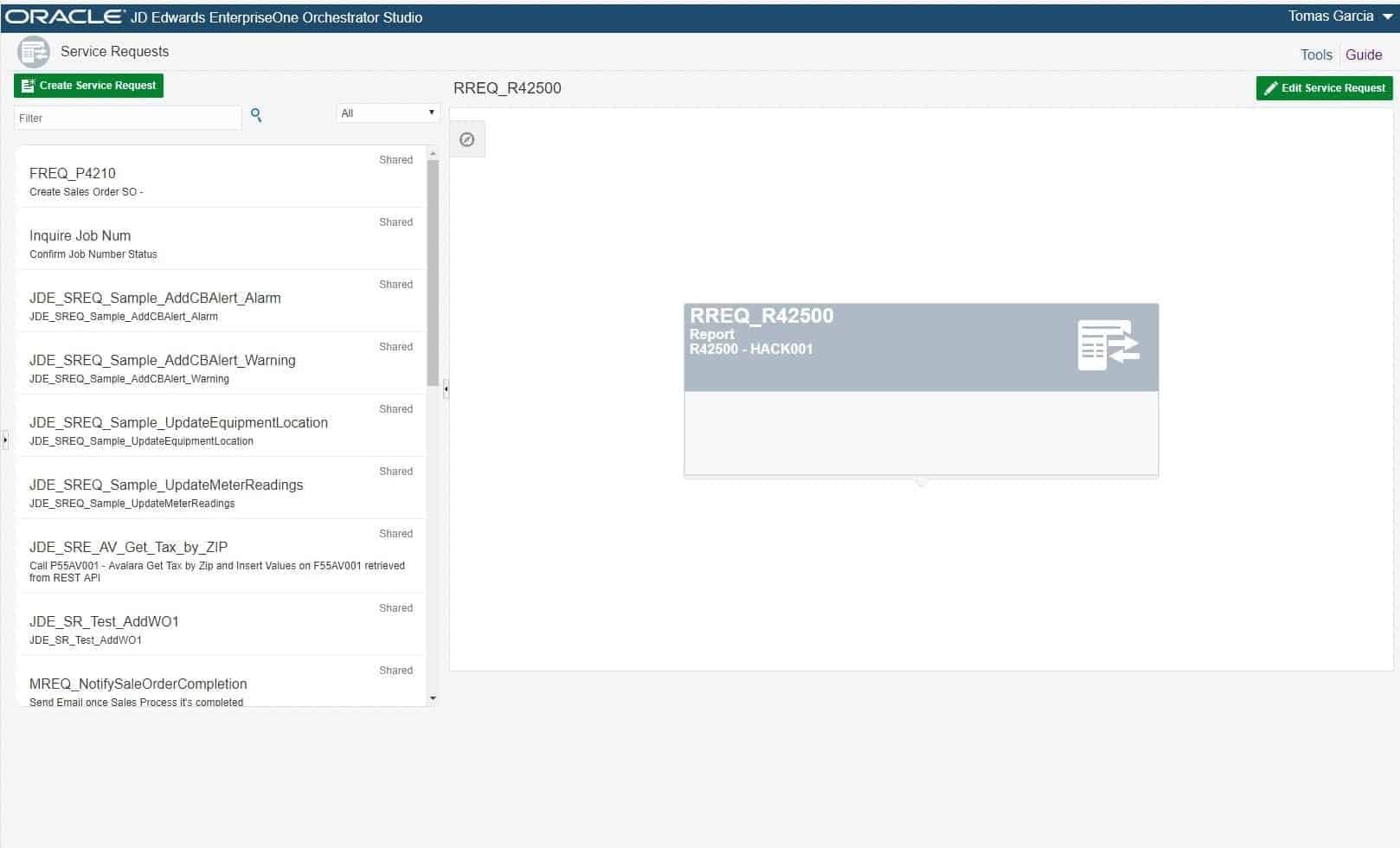Screen dimensions: 1400x848
Task: Click the compass icon above the canvas
Action: click(467, 139)
